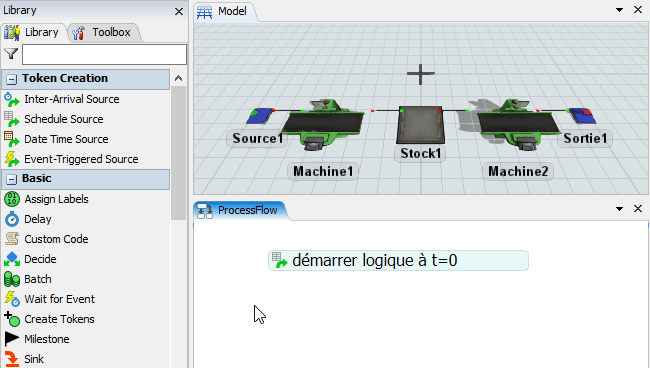Pick the Schedule Source activity icon
650x368 pixels.
point(12,119)
